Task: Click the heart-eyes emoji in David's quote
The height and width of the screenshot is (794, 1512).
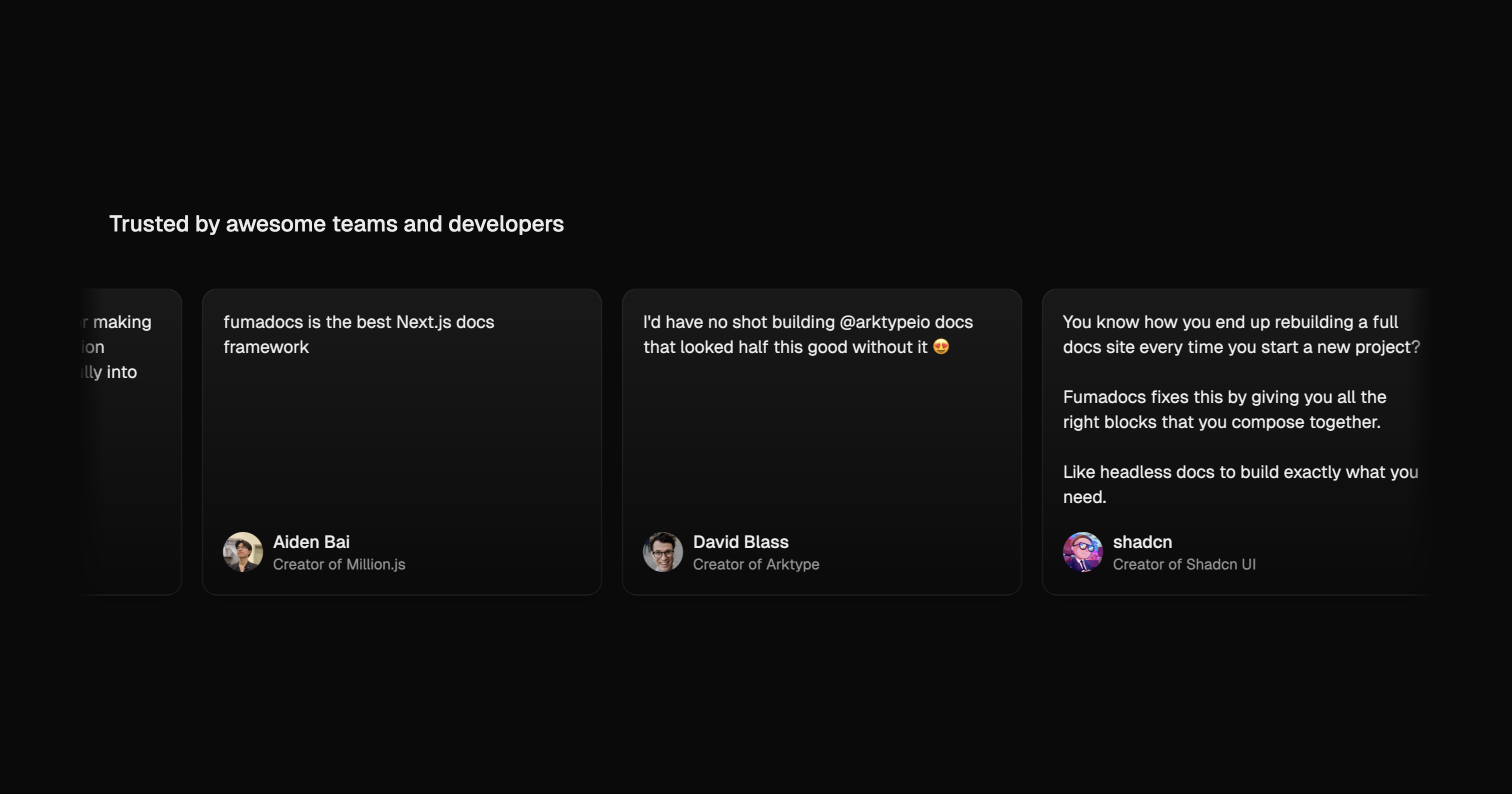Action: tap(940, 347)
